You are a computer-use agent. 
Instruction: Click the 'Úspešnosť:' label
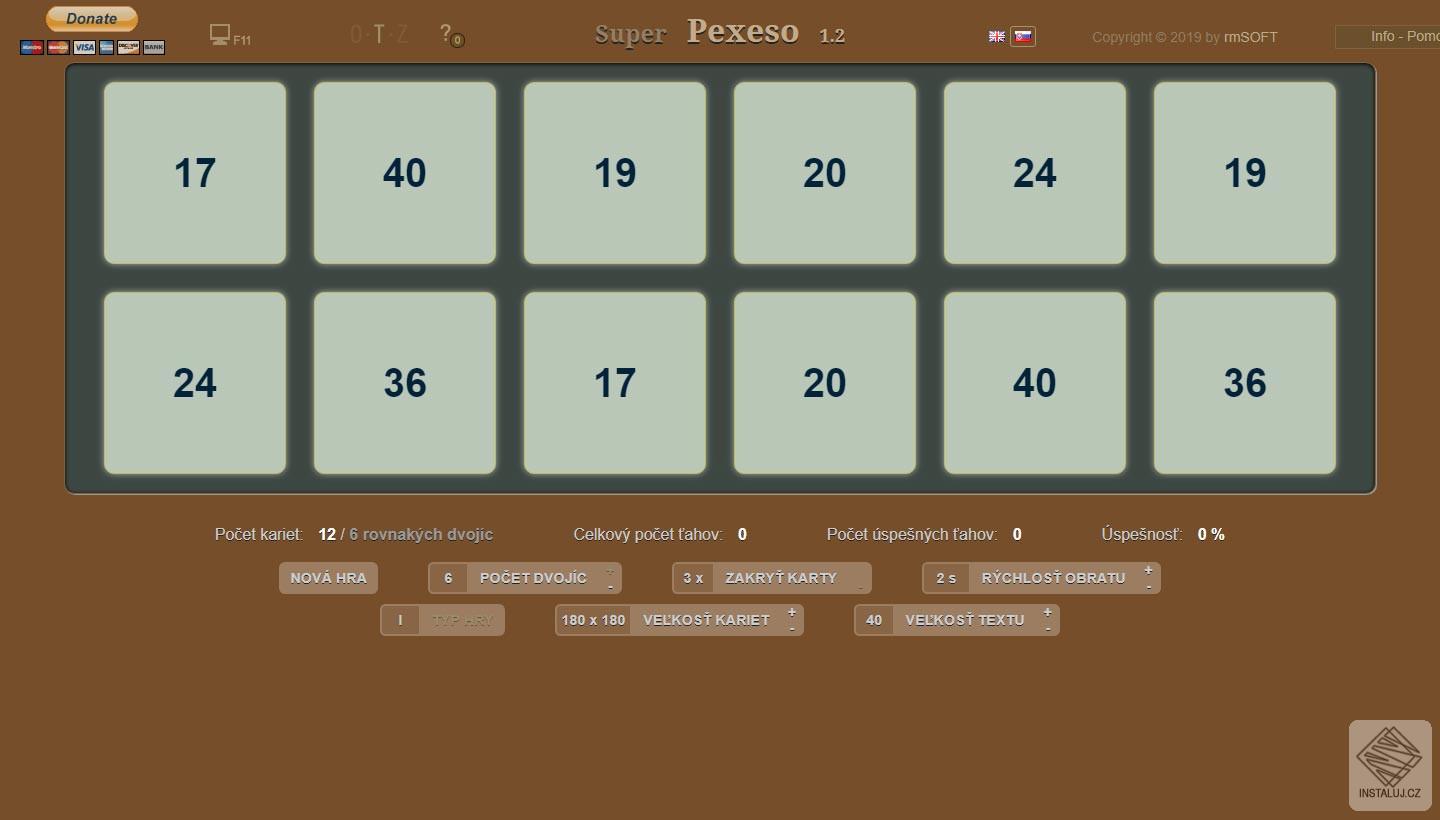point(1142,535)
